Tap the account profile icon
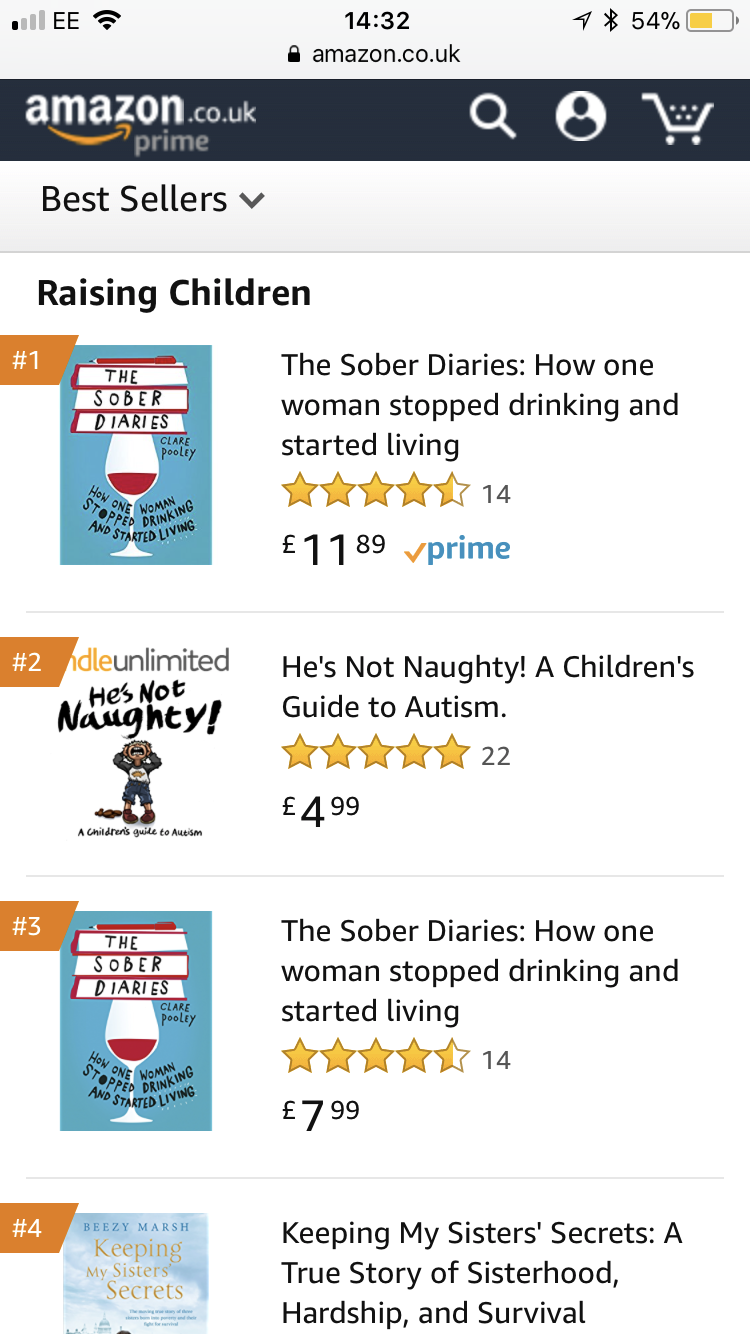Image resolution: width=750 pixels, height=1334 pixels. 581,117
